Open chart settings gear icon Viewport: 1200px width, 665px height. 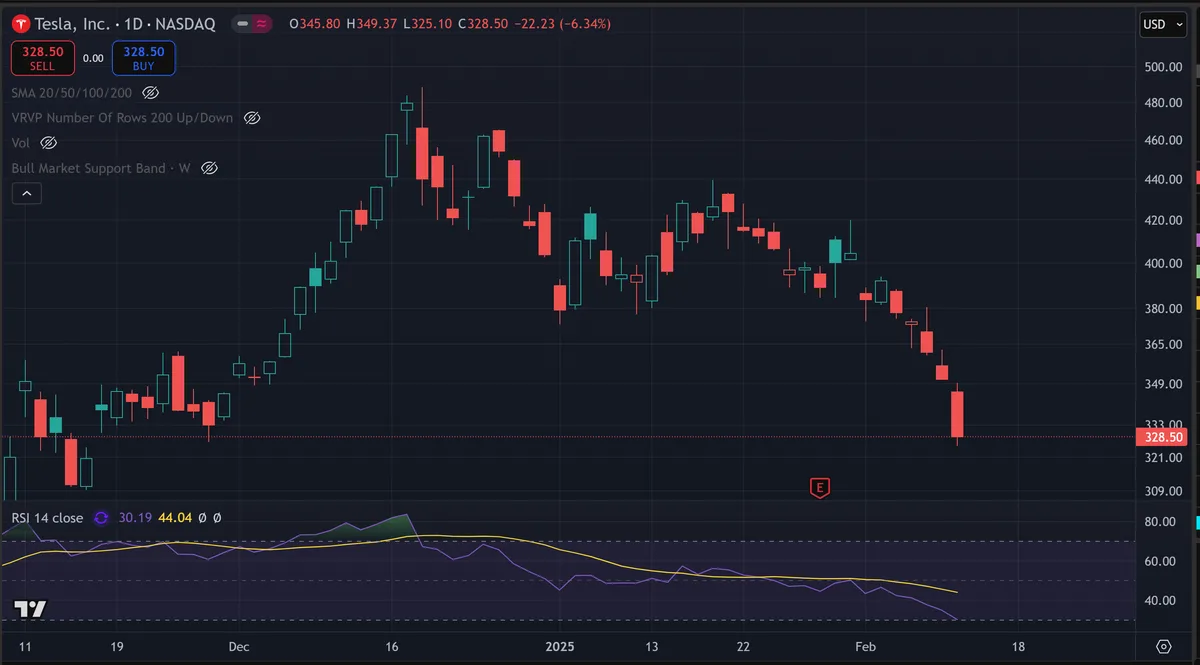tap(1164, 647)
